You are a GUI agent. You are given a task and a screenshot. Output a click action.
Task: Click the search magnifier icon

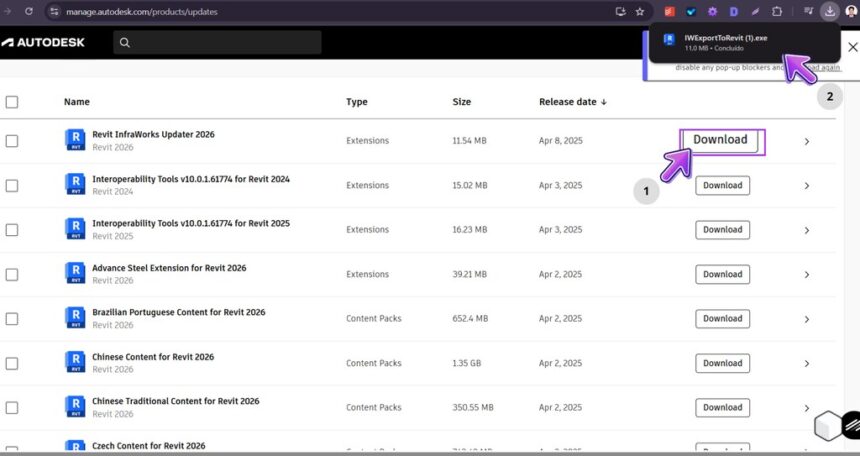coord(125,42)
